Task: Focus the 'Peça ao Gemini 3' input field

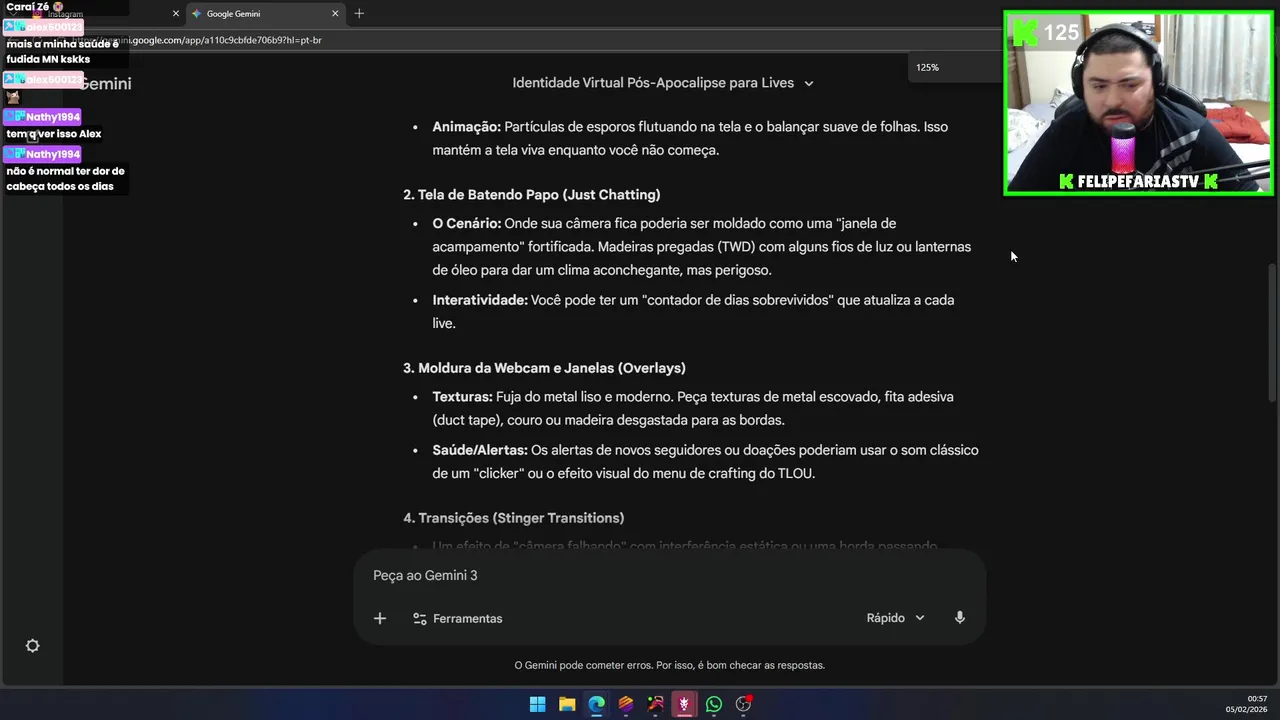Action: pos(668,575)
